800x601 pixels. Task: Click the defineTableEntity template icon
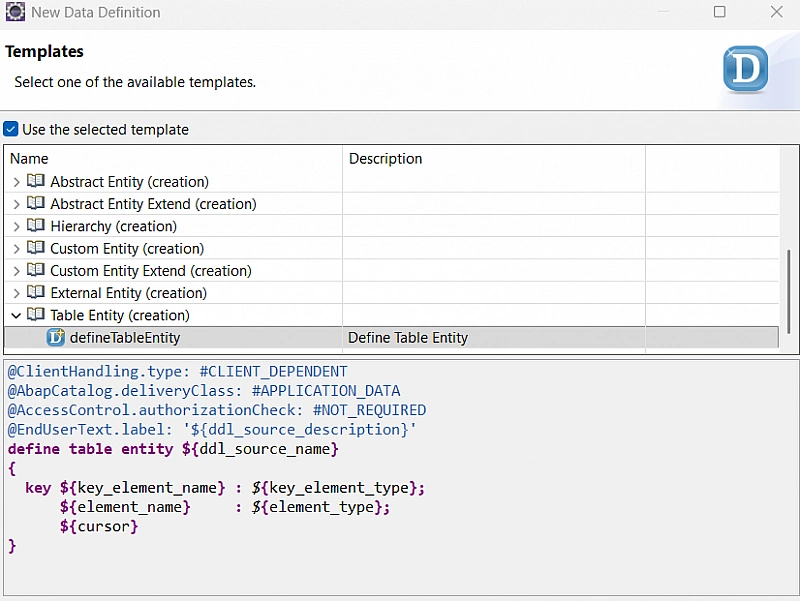click(56, 338)
